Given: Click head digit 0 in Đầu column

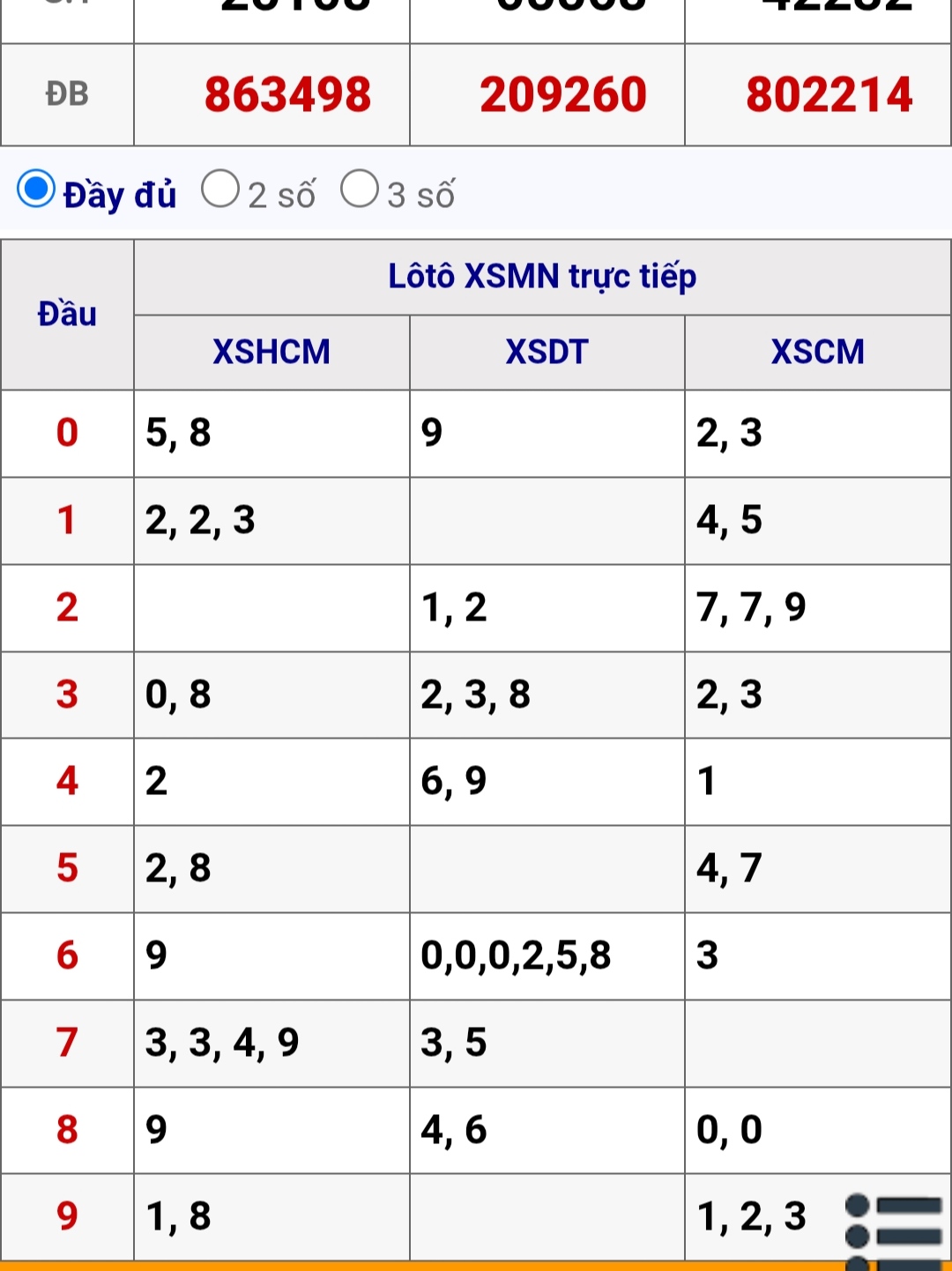Looking at the screenshot, I should pos(67,433).
